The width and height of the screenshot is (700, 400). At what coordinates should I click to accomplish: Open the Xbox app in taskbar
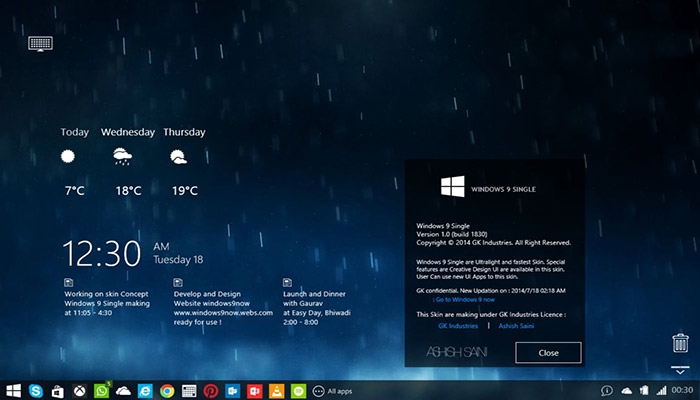[x=79, y=391]
